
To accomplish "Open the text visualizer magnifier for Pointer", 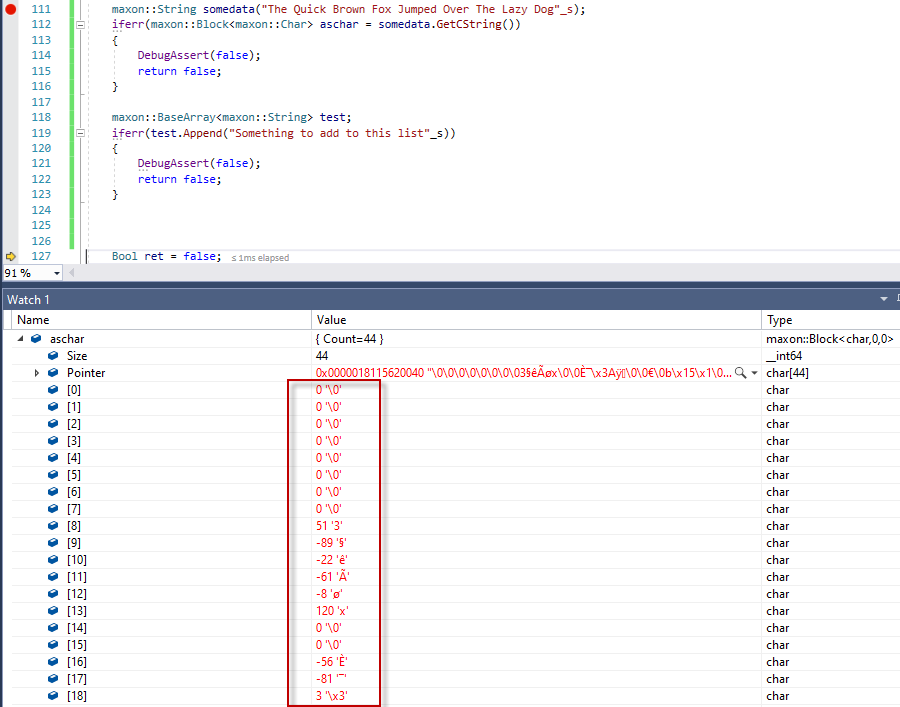I will click(740, 372).
